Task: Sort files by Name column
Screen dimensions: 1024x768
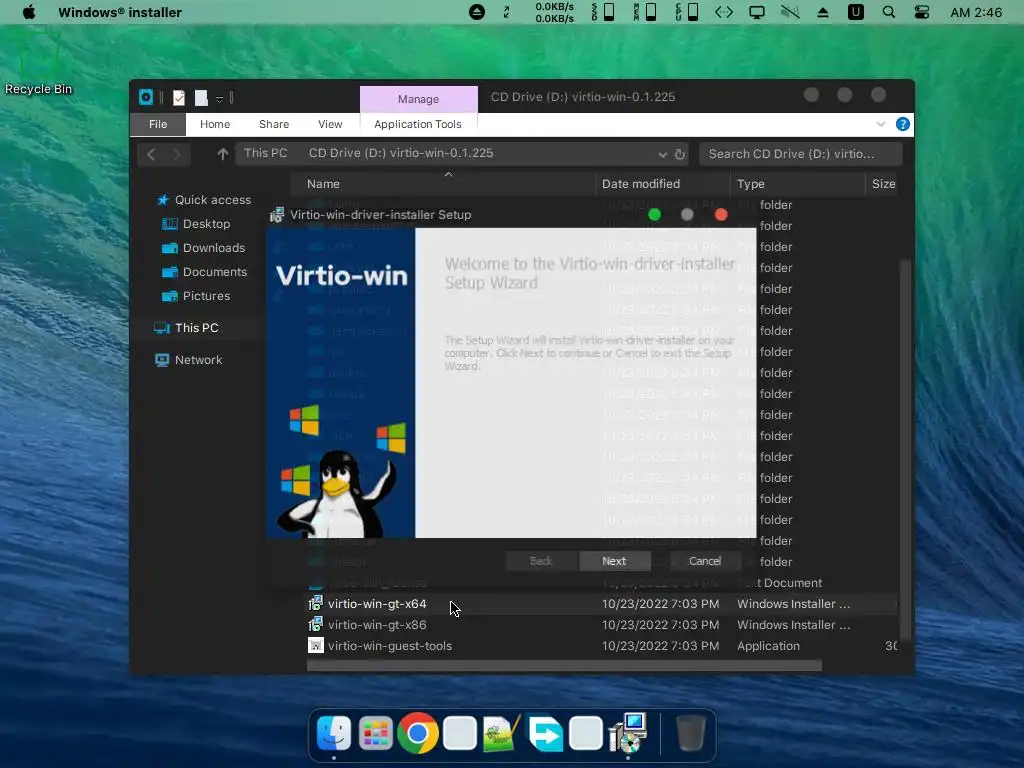Action: [x=441, y=184]
